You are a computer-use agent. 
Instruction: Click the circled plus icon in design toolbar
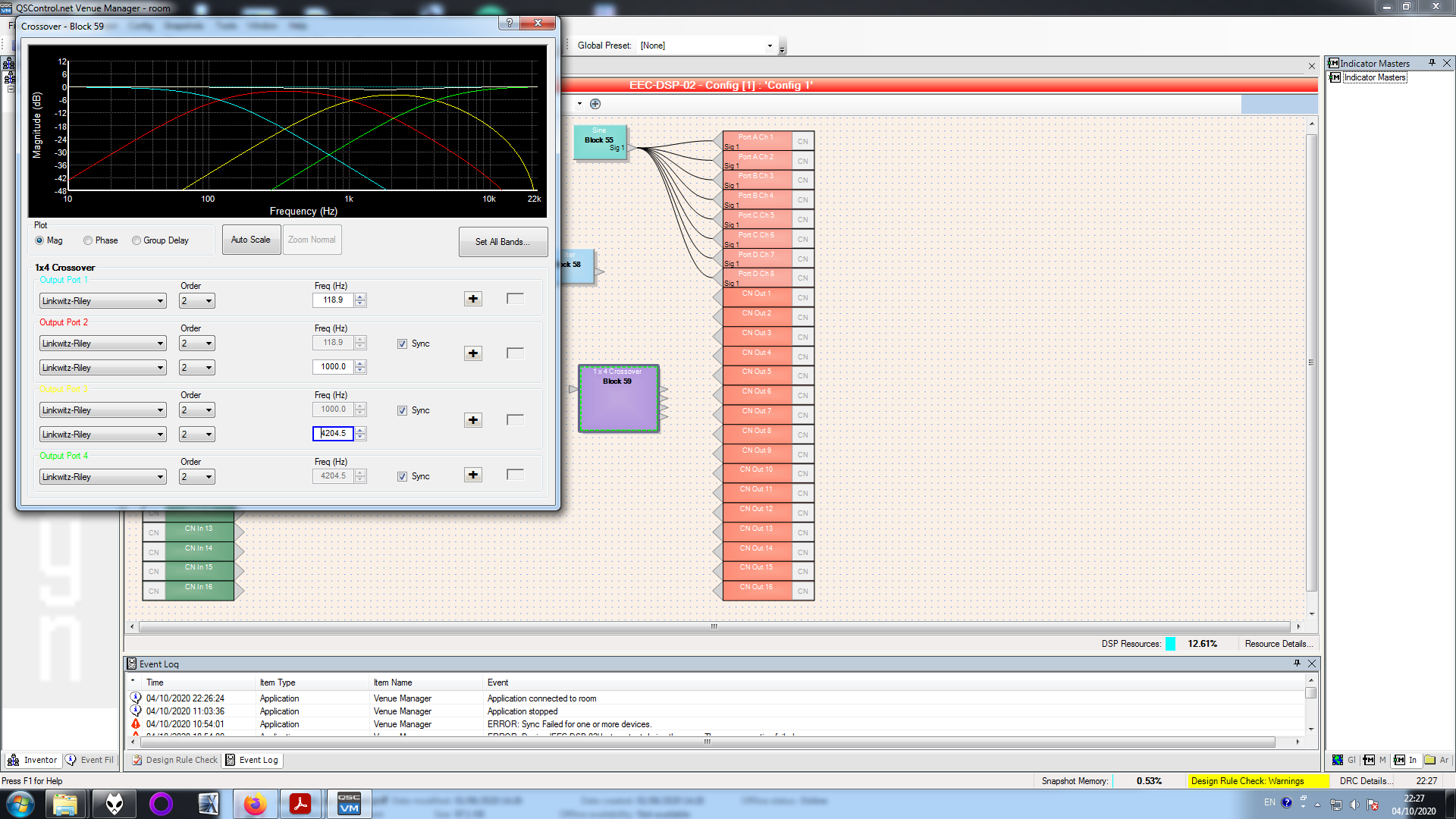tap(595, 104)
